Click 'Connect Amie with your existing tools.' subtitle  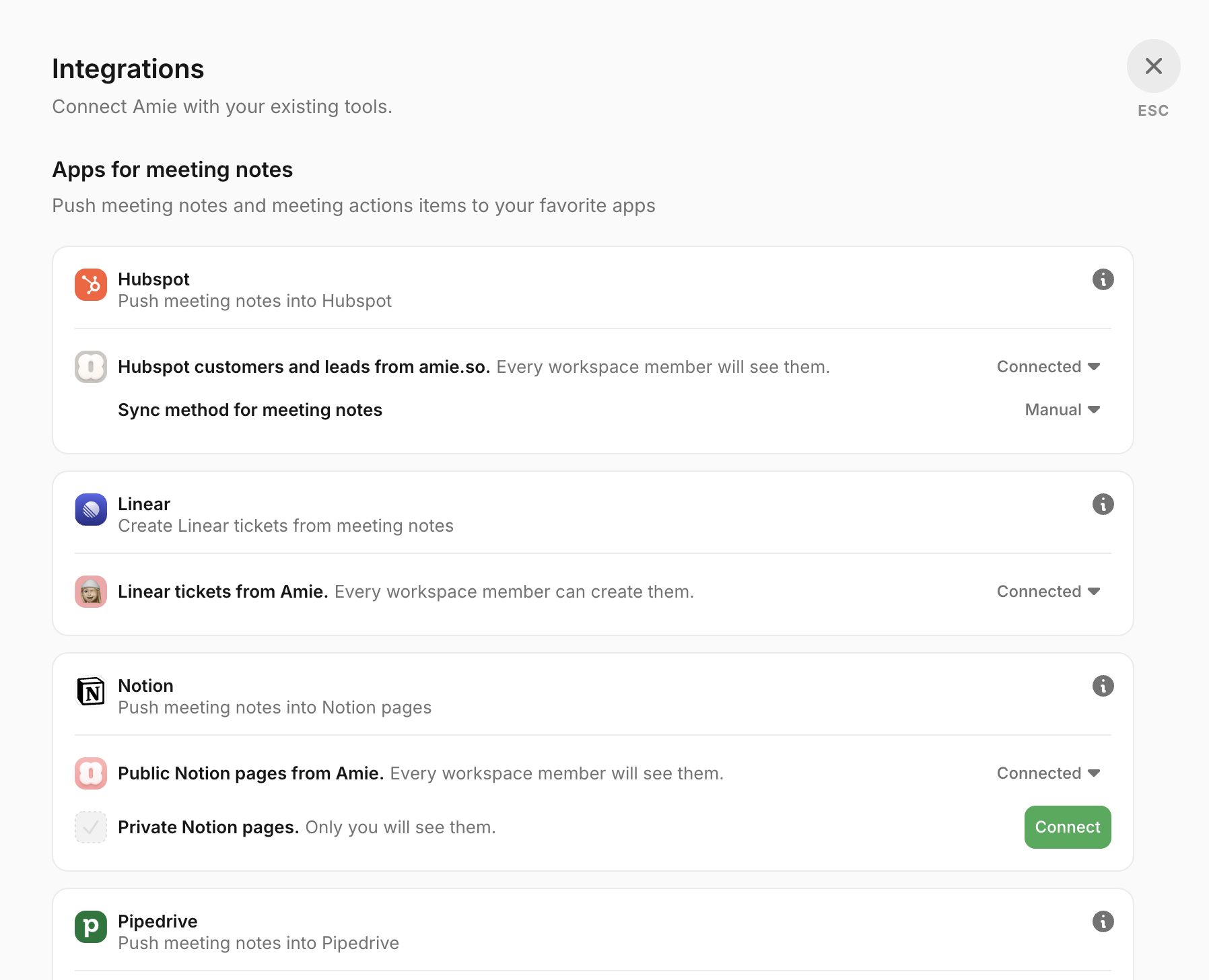pyautogui.click(x=222, y=107)
